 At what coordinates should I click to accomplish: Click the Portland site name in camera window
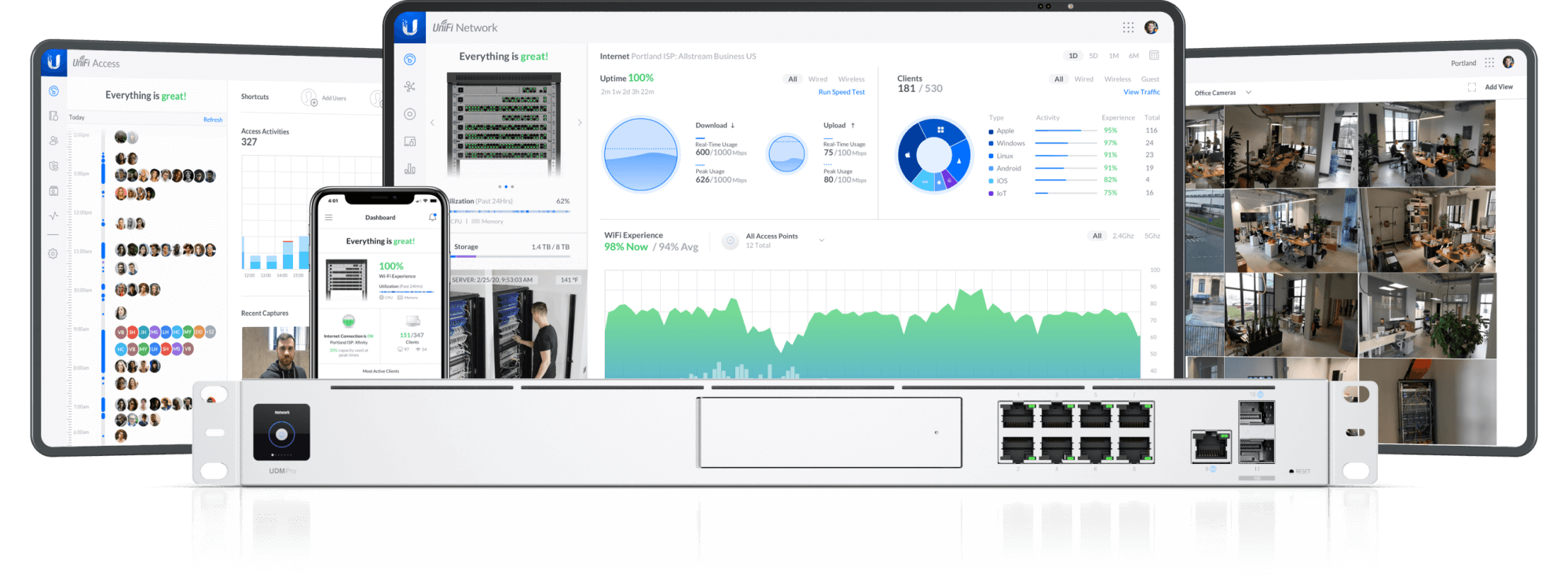tap(1463, 63)
